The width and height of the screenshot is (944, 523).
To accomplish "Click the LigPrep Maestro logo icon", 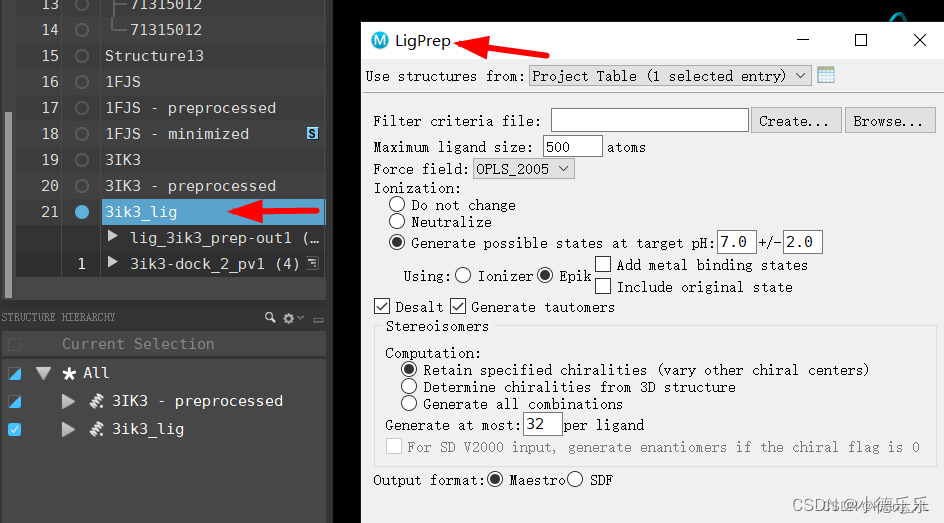I will point(380,40).
